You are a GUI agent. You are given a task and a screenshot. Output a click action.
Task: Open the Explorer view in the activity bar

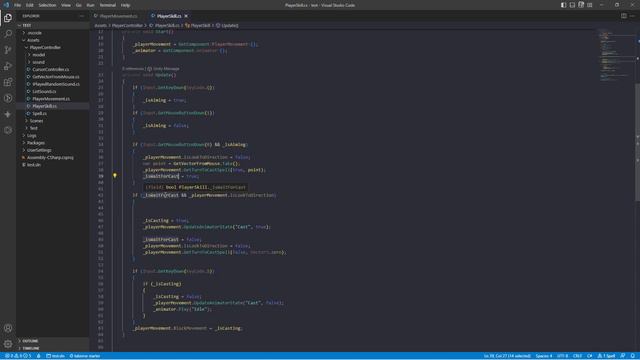coord(8,18)
